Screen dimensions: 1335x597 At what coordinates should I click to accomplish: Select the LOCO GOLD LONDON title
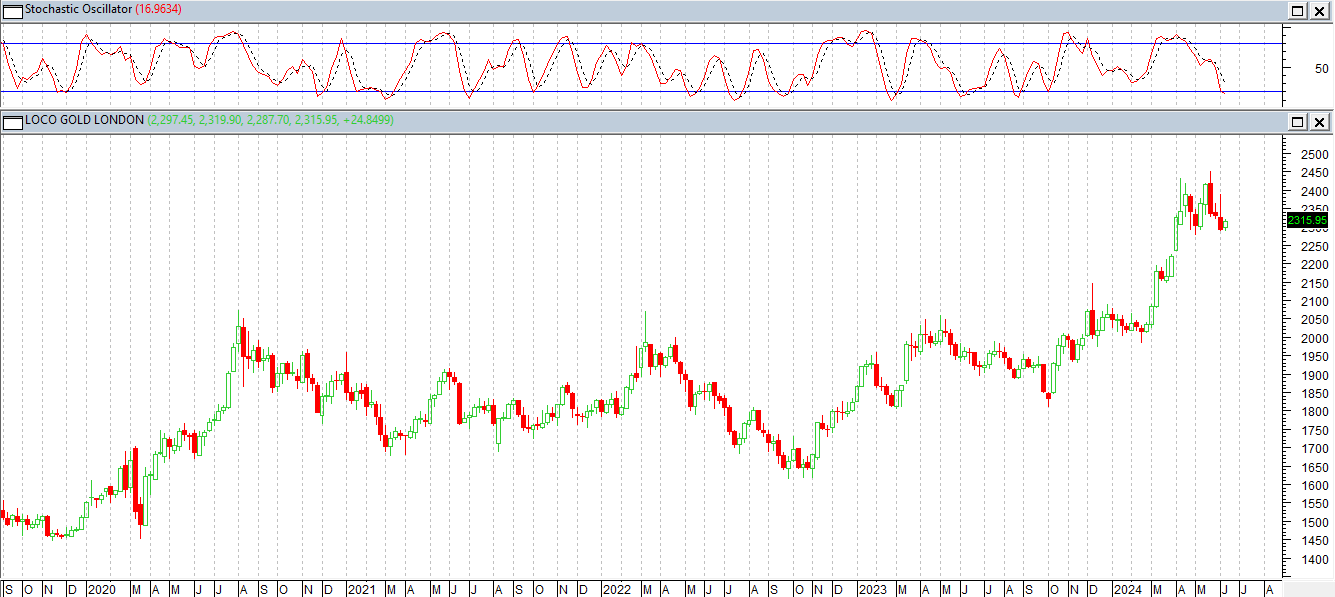pyautogui.click(x=85, y=120)
